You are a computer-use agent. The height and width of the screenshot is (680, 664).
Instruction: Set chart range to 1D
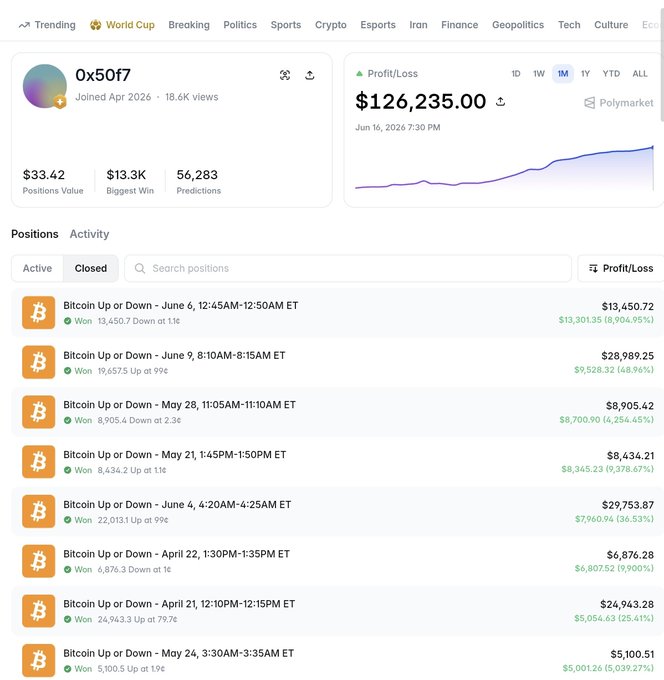point(516,74)
